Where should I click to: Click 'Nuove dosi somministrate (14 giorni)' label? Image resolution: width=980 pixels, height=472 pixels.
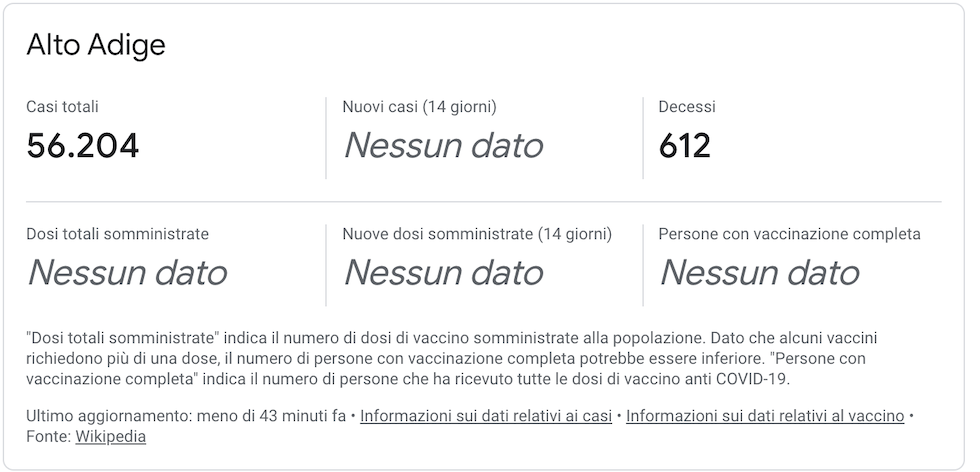click(x=477, y=234)
